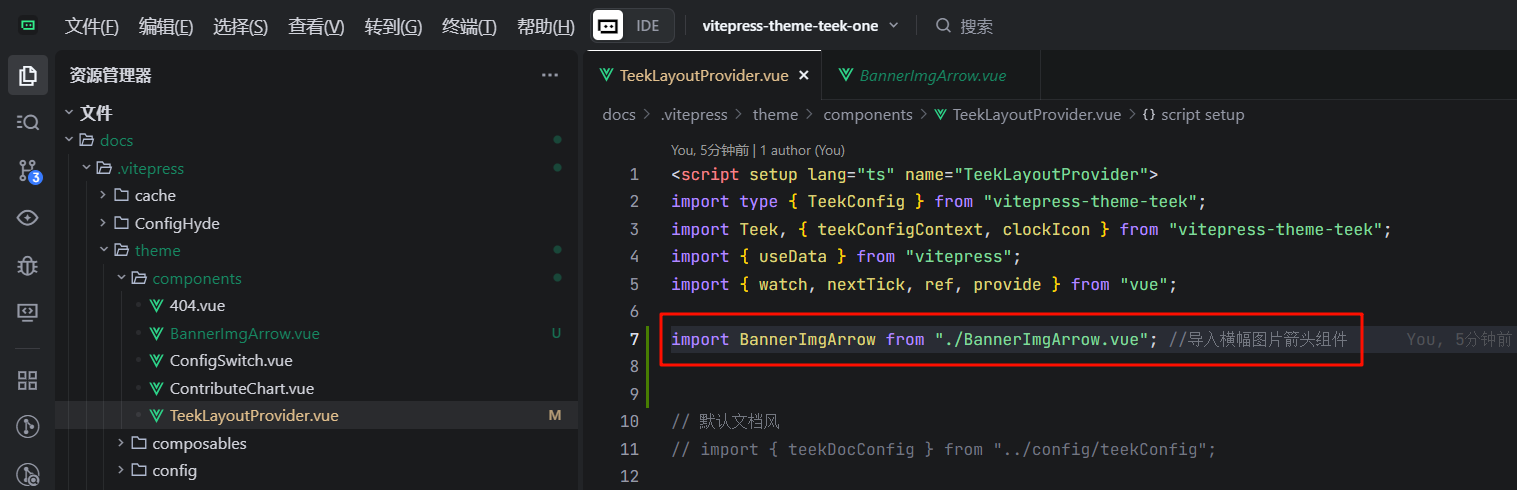Image resolution: width=1517 pixels, height=490 pixels.
Task: Collapse the docs folder
Action: click(116, 141)
